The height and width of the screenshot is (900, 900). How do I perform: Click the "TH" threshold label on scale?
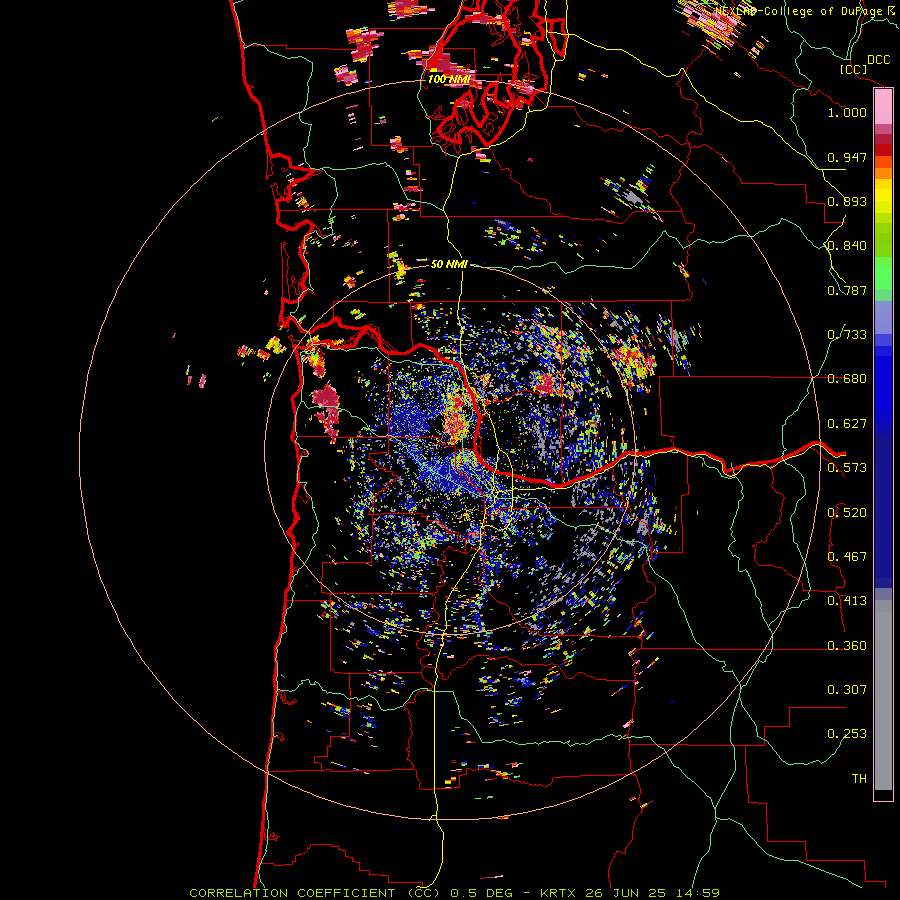point(859,779)
